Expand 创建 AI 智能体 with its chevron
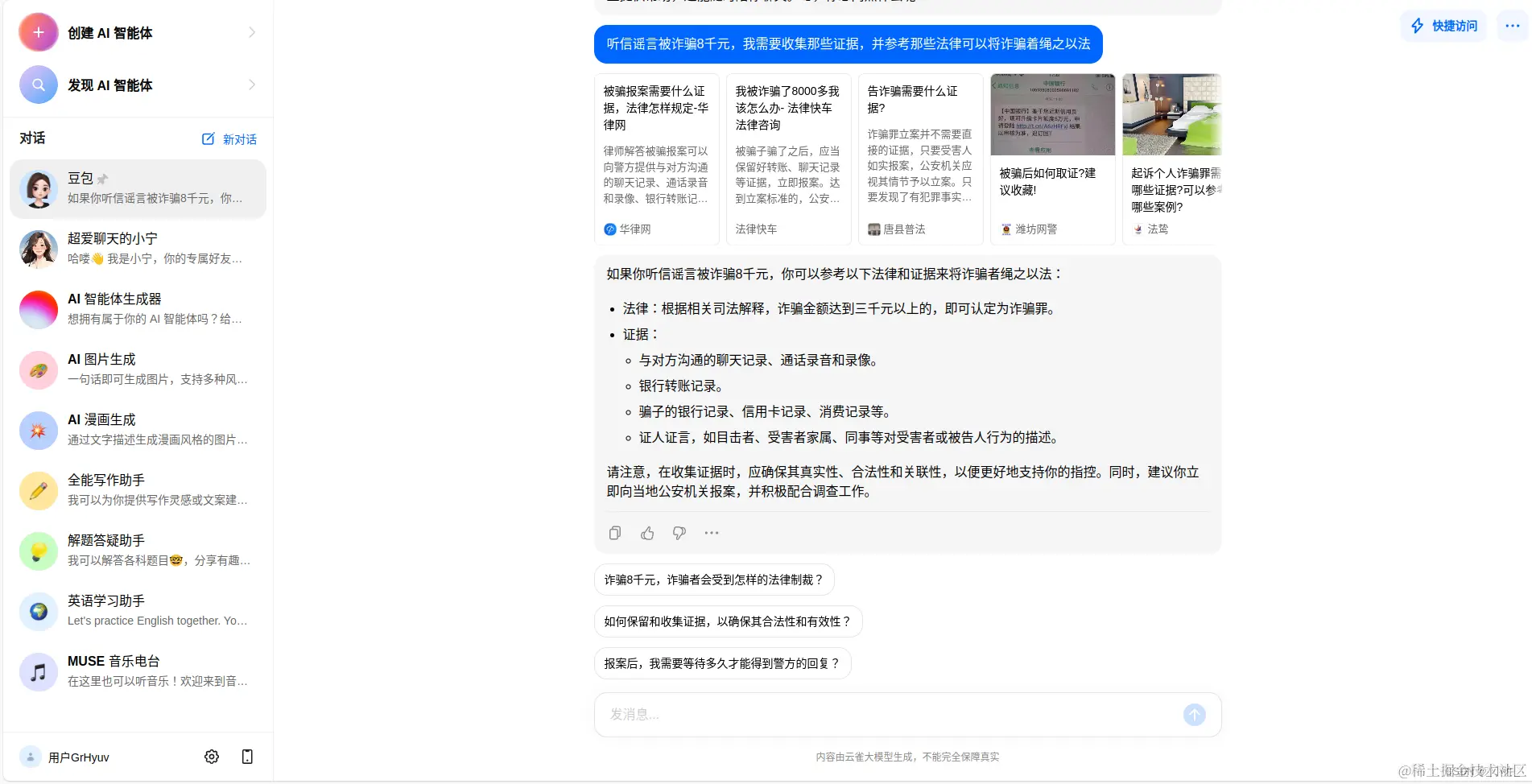 point(251,32)
